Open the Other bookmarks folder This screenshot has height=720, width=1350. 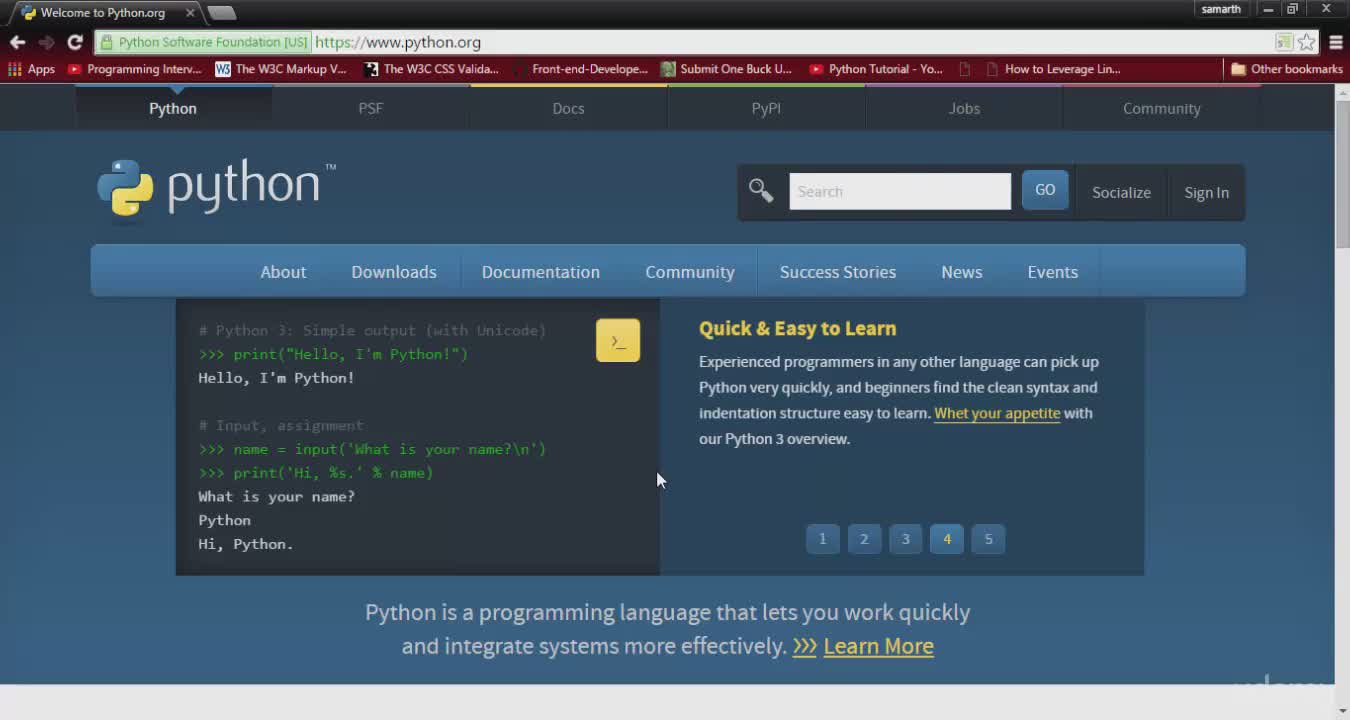[1287, 69]
